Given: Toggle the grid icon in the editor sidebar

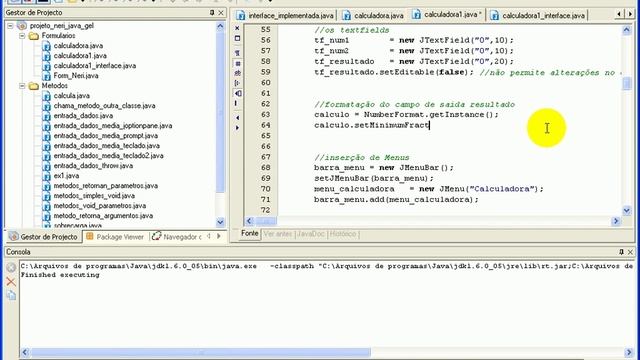Looking at the screenshot, I should [237, 64].
